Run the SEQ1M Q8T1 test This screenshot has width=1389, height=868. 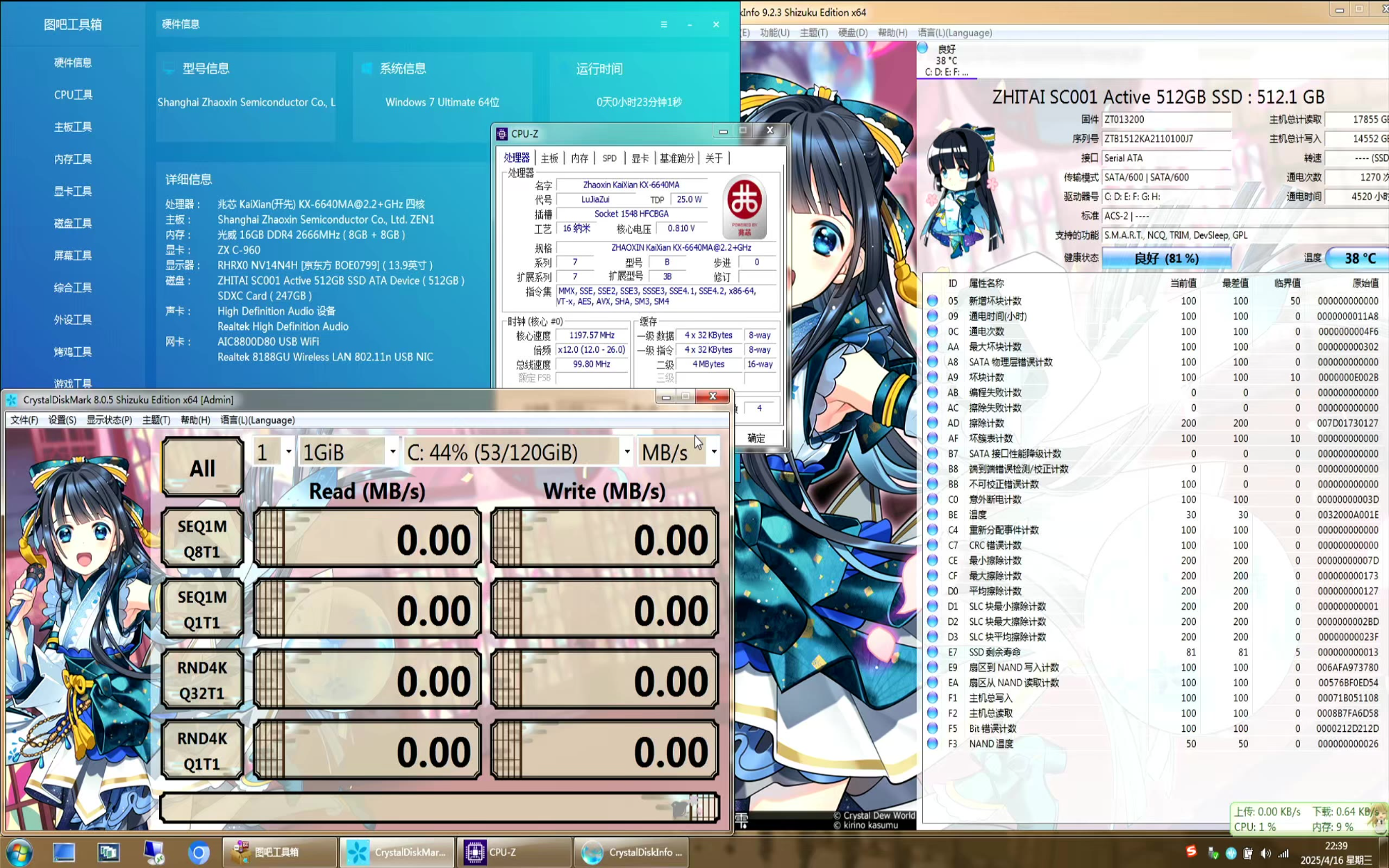coord(202,538)
